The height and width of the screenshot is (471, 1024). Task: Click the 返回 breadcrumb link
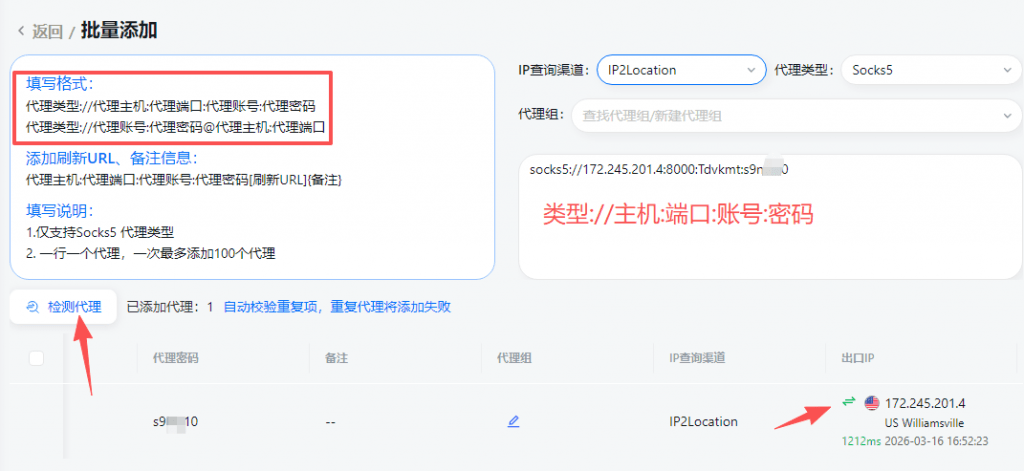[x=47, y=31]
